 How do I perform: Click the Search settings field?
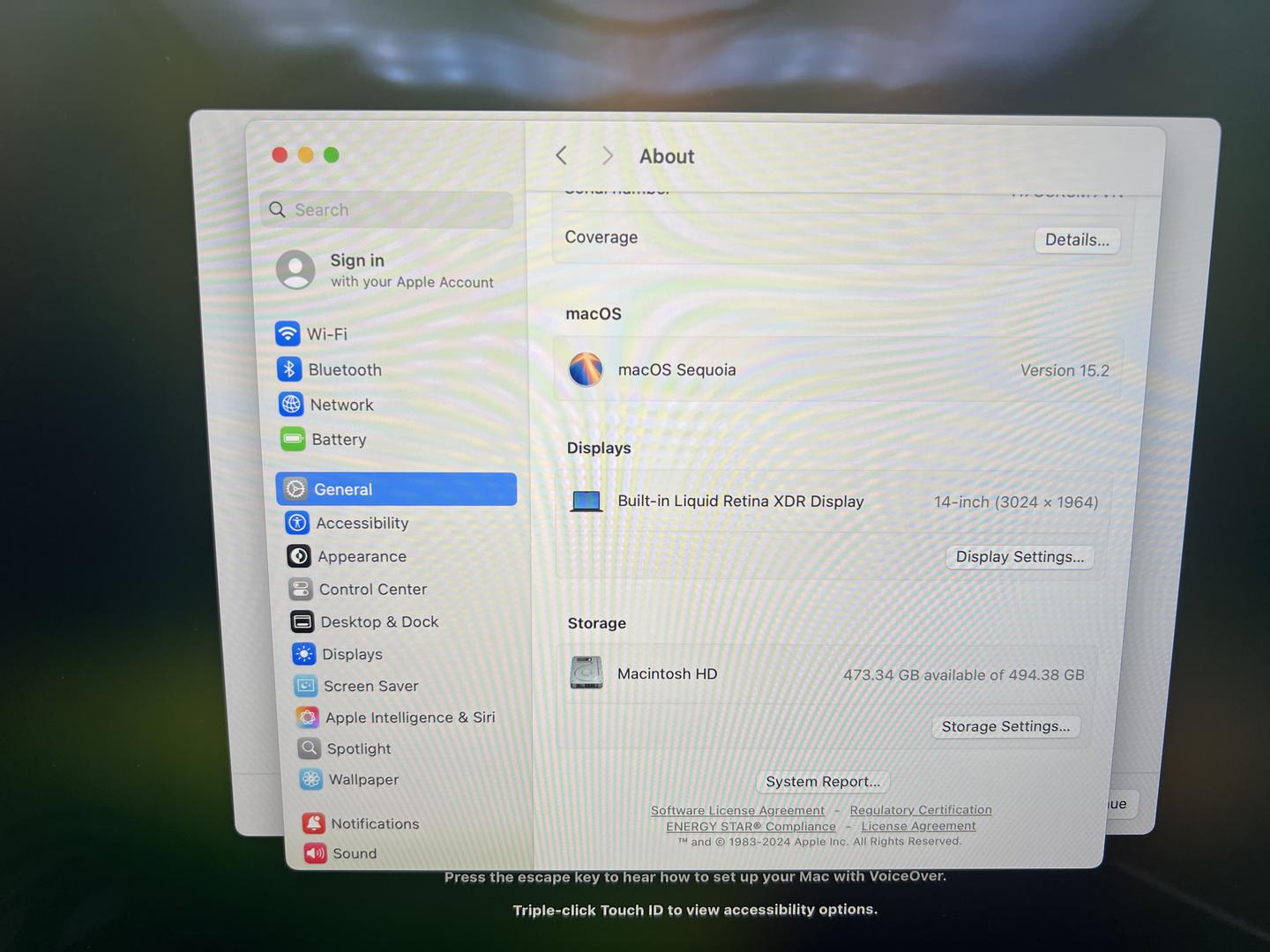point(387,210)
